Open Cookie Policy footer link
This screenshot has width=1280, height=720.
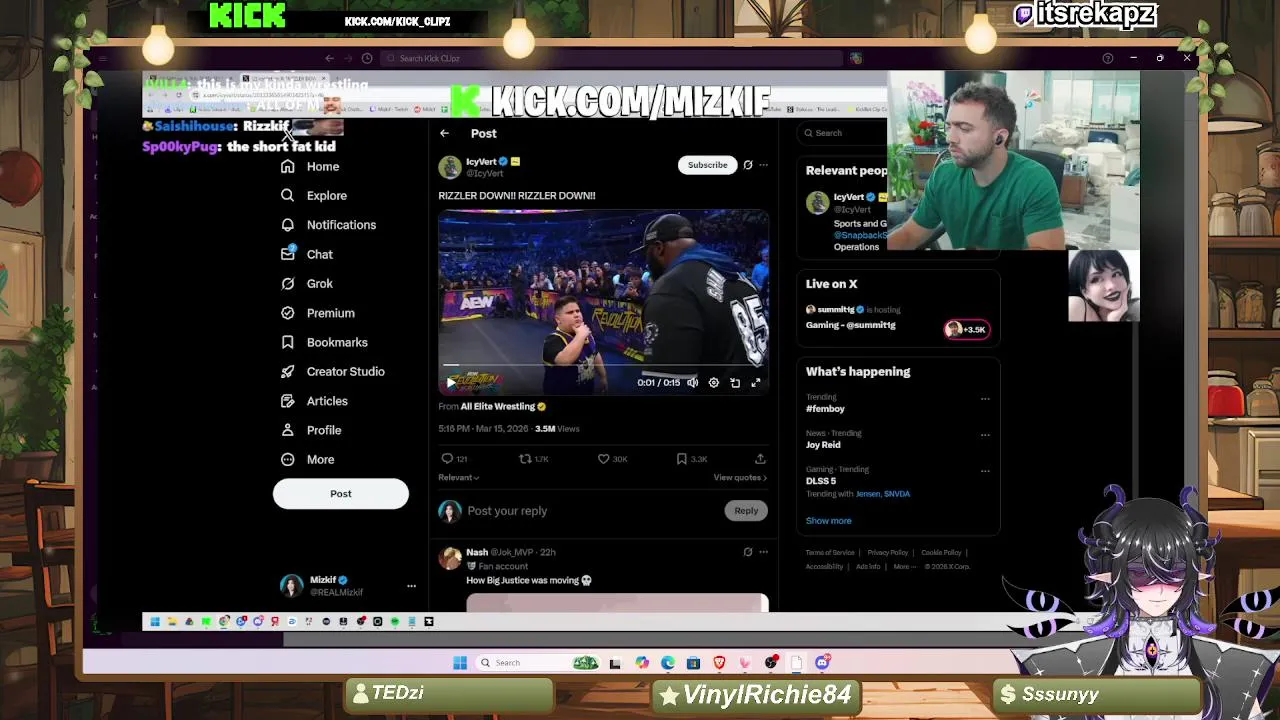[941, 553]
